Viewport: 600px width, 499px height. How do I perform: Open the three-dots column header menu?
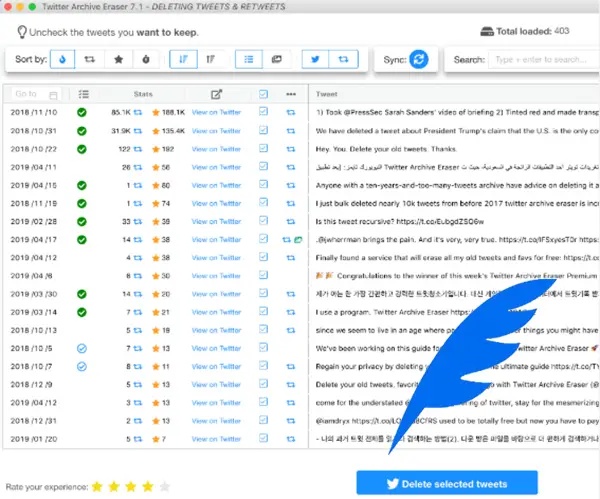[x=291, y=94]
